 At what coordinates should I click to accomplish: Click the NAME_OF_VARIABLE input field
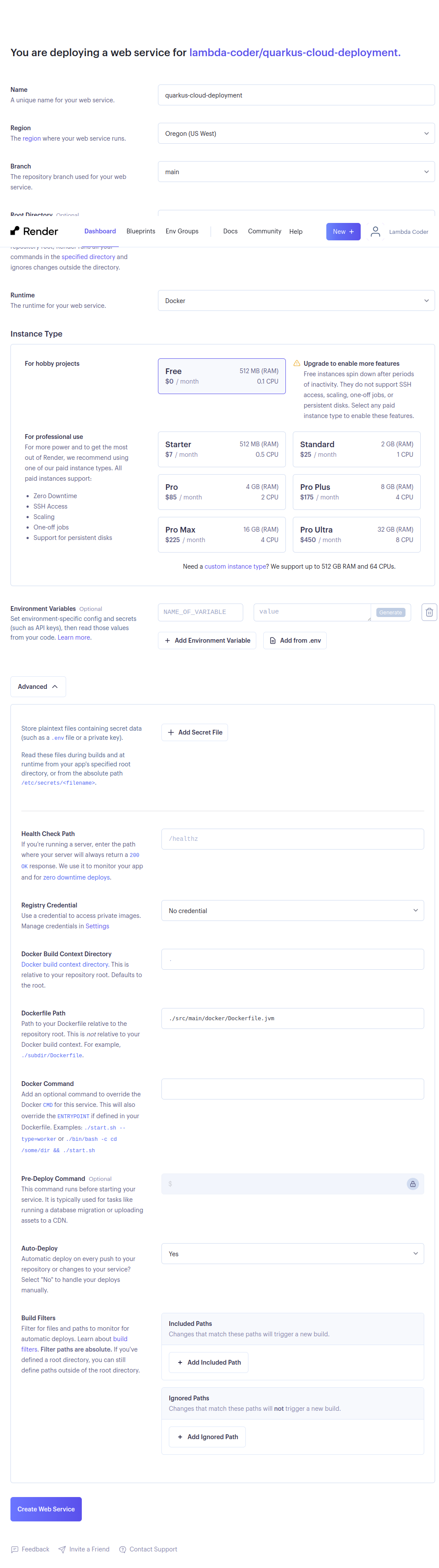click(x=200, y=612)
